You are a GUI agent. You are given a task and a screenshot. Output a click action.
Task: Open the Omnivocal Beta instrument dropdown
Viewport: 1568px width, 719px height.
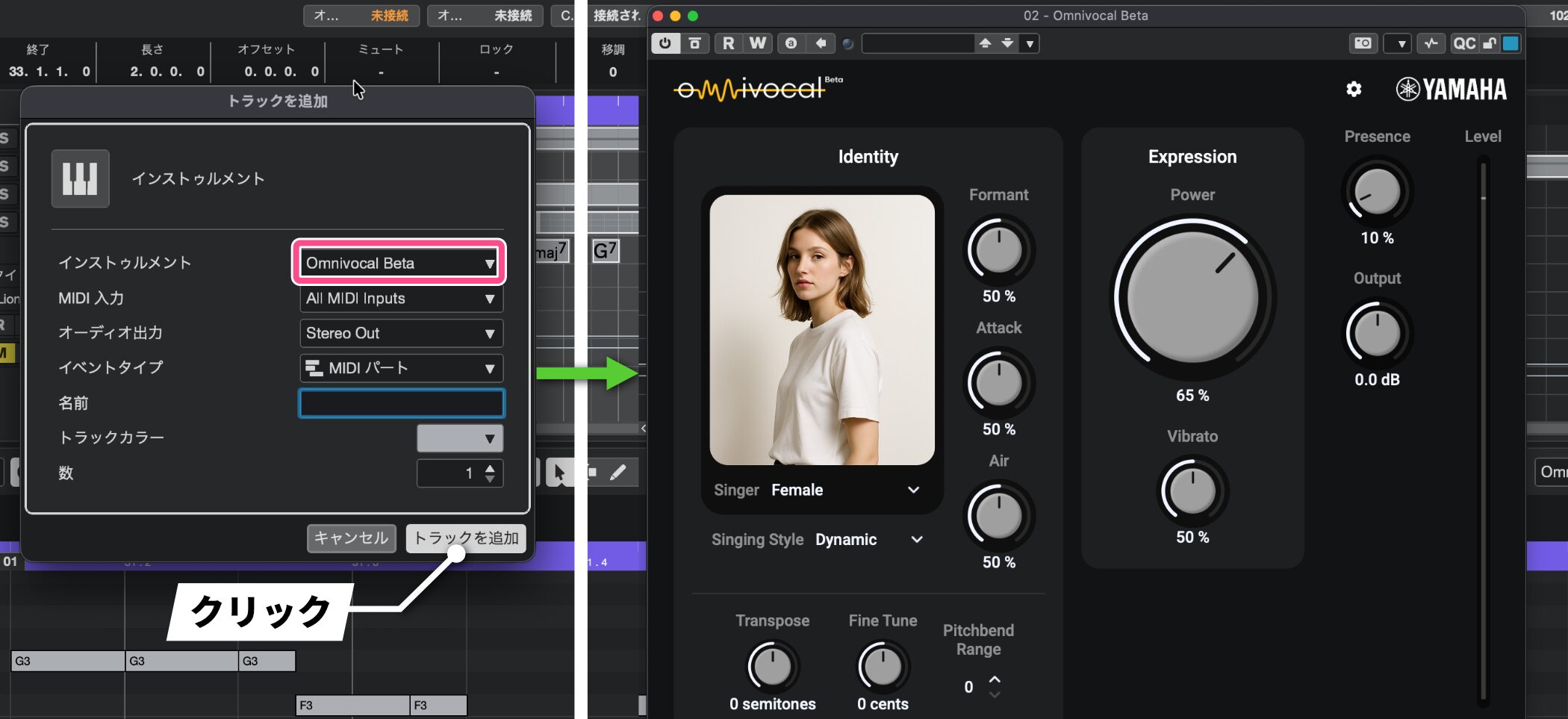click(399, 263)
